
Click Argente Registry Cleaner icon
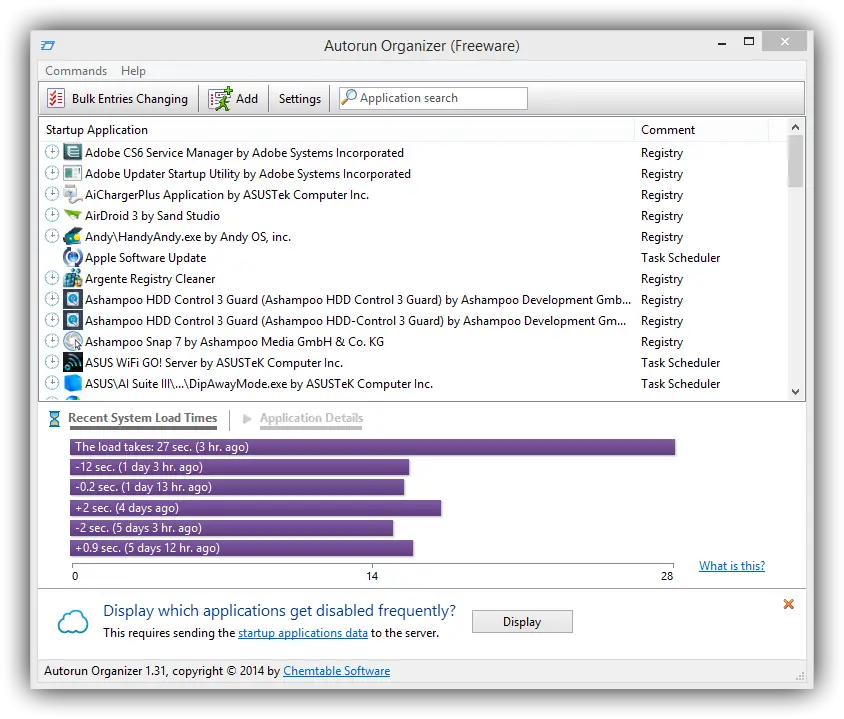click(x=73, y=278)
